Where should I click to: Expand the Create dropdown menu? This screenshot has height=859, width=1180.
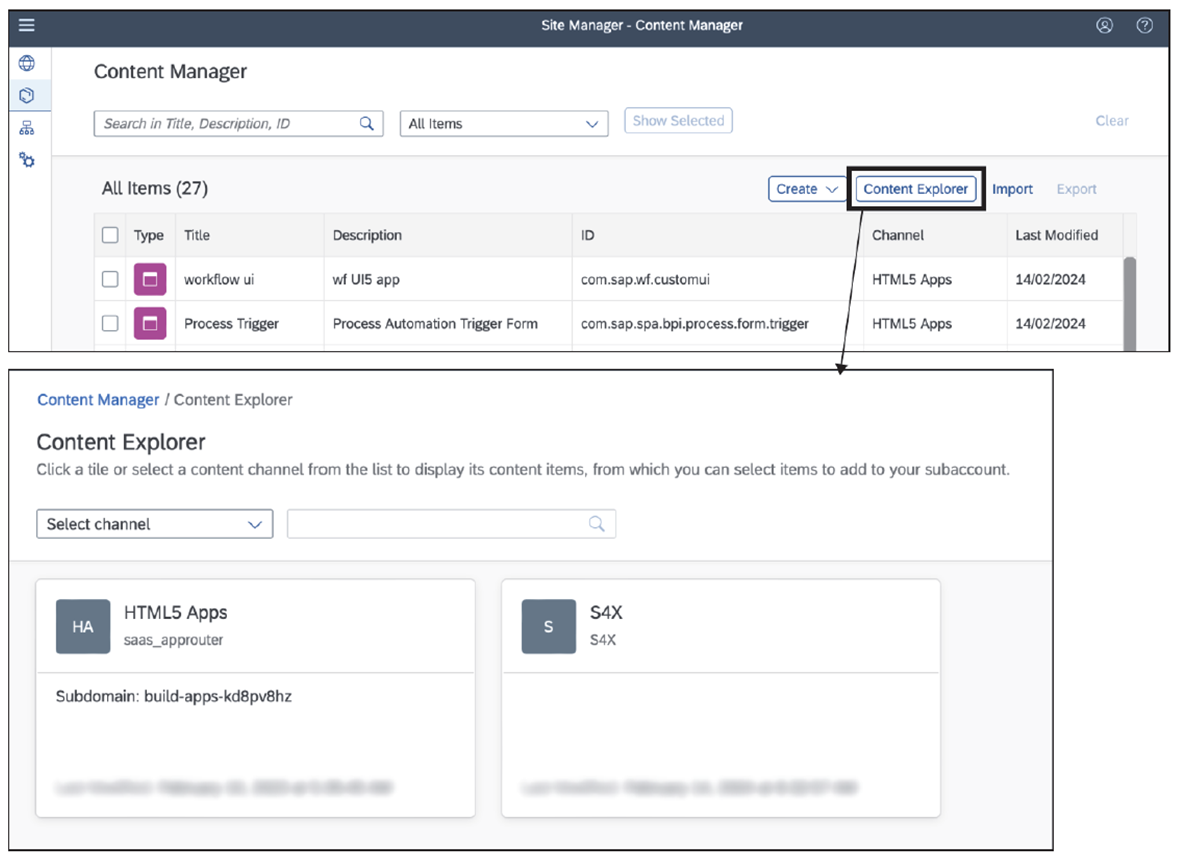(x=807, y=188)
